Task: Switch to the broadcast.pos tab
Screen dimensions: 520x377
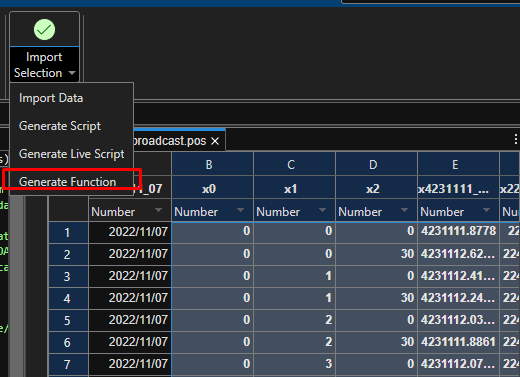Action: pos(169,141)
